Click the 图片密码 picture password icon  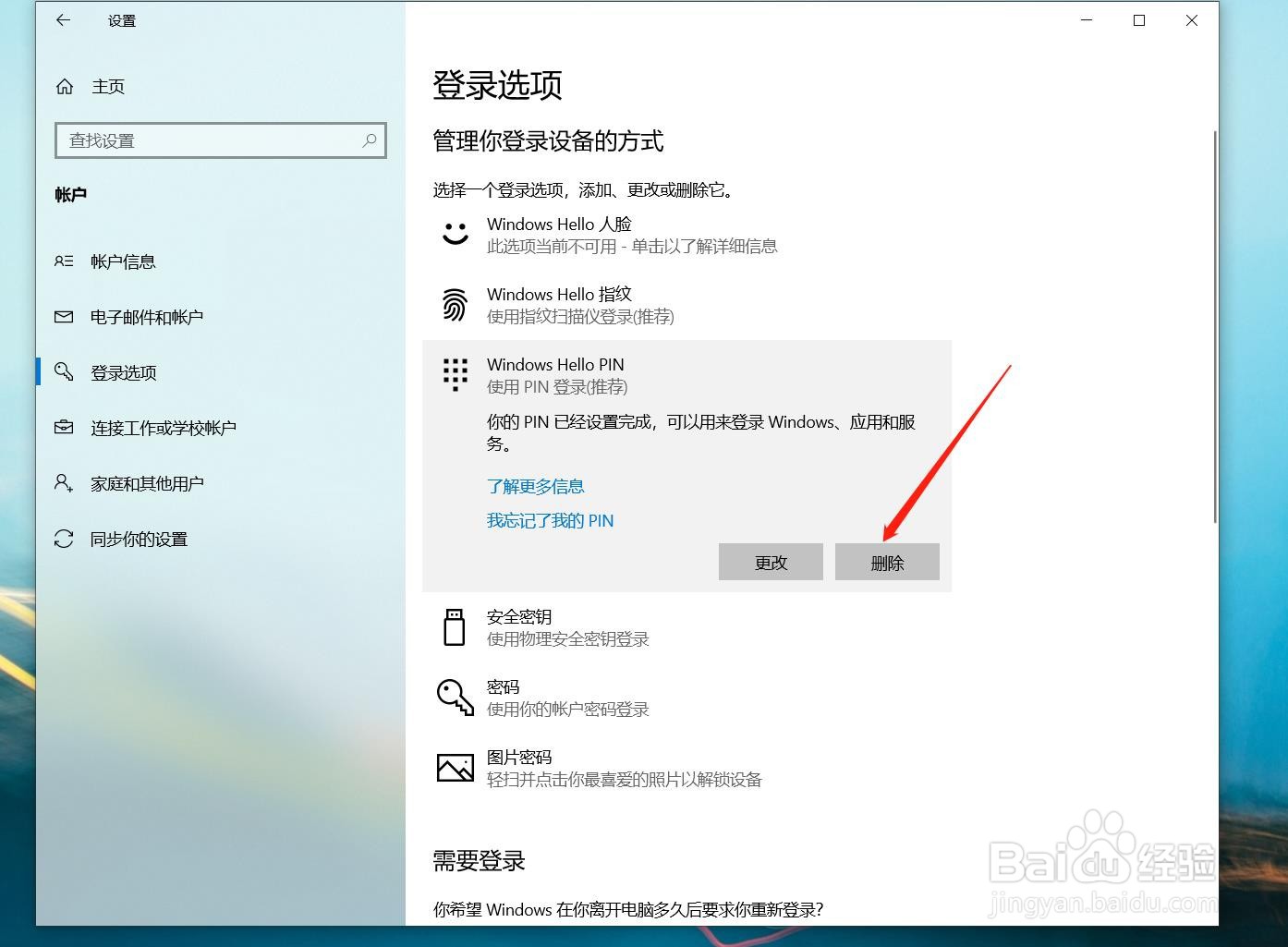(x=455, y=767)
